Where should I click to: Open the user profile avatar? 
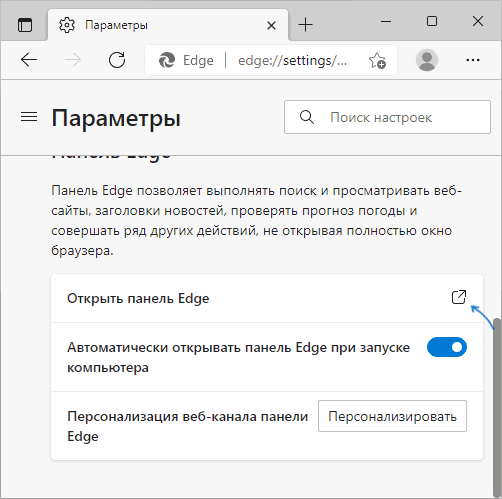click(x=427, y=60)
